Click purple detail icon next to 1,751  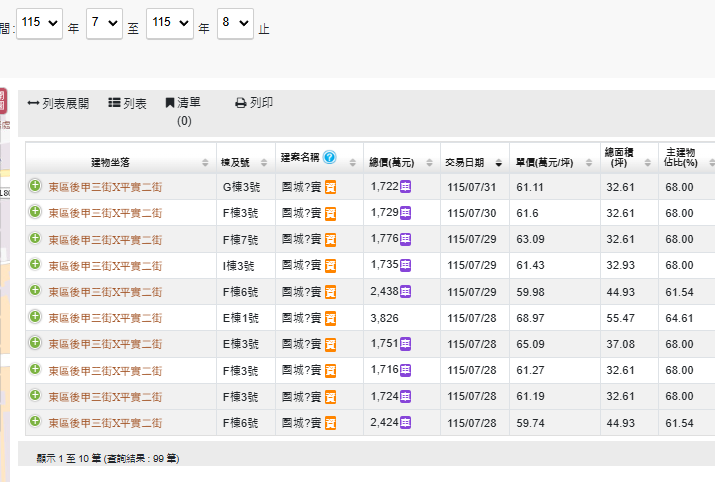tap(405, 344)
